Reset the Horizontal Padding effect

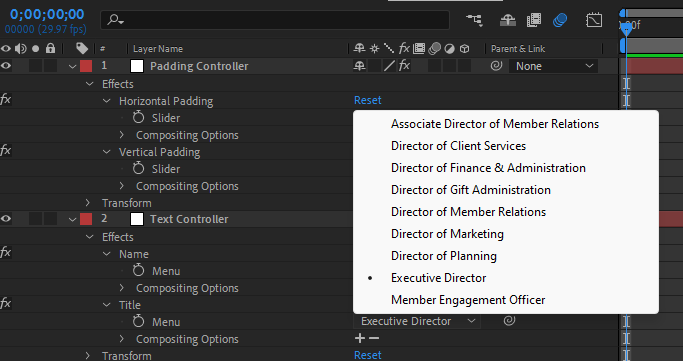[x=368, y=100]
